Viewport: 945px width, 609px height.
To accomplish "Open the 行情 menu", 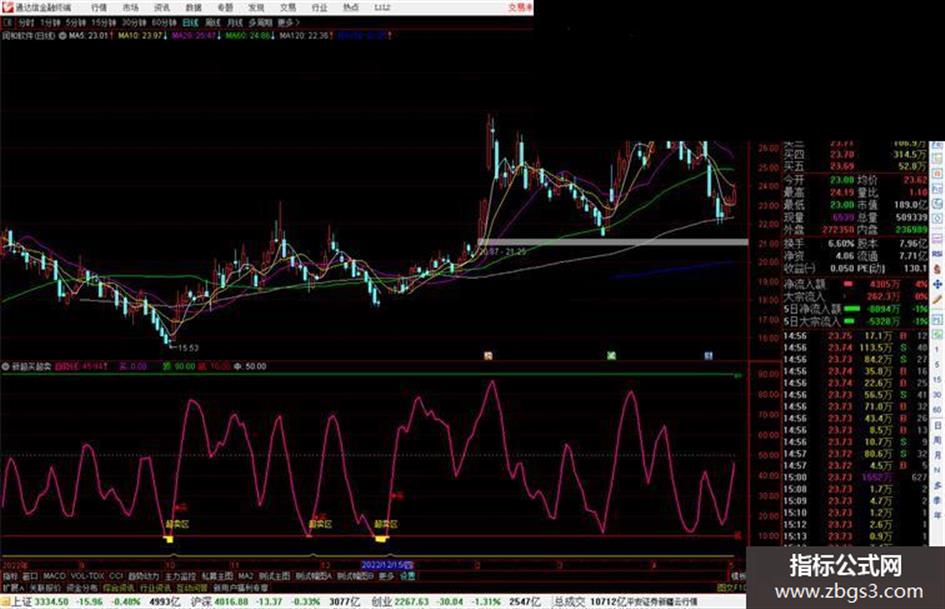I will click(x=99, y=8).
